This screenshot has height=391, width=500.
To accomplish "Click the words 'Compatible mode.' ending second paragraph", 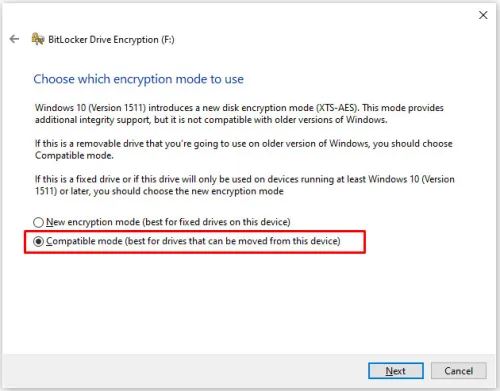I will 74,155.
